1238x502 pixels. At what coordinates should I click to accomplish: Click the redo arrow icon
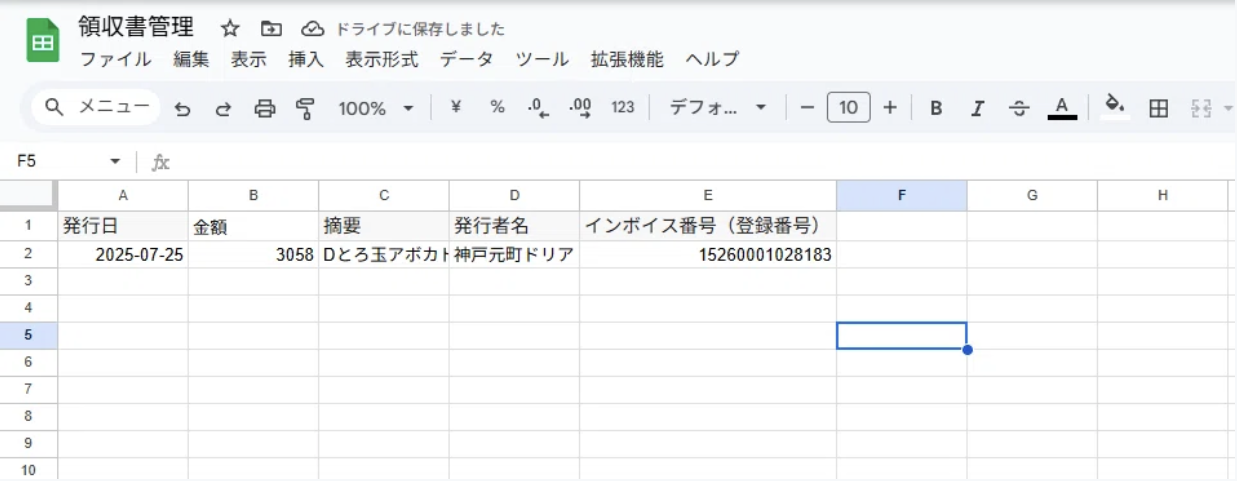[x=223, y=109]
